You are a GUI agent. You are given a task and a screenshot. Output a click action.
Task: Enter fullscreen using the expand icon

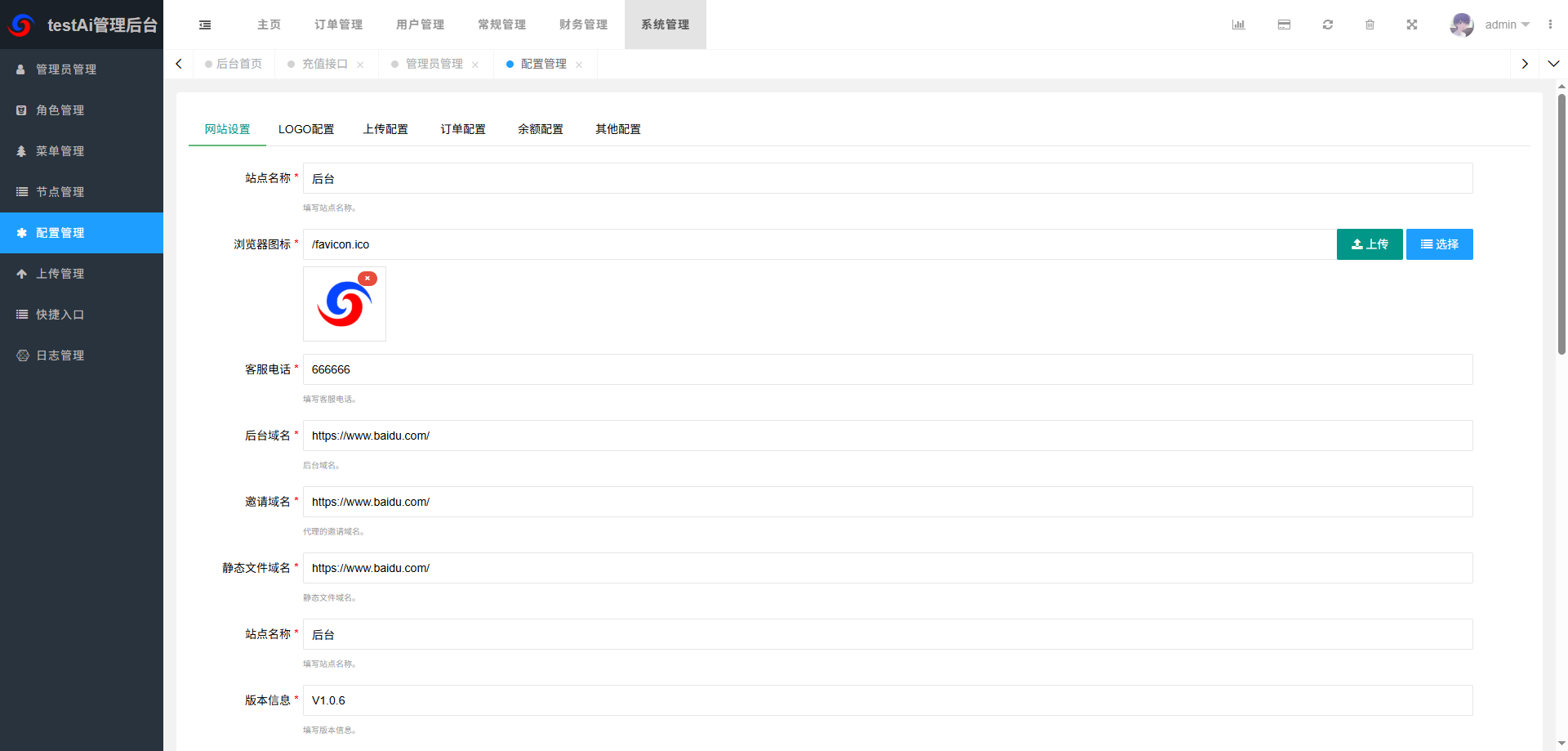pos(1412,25)
